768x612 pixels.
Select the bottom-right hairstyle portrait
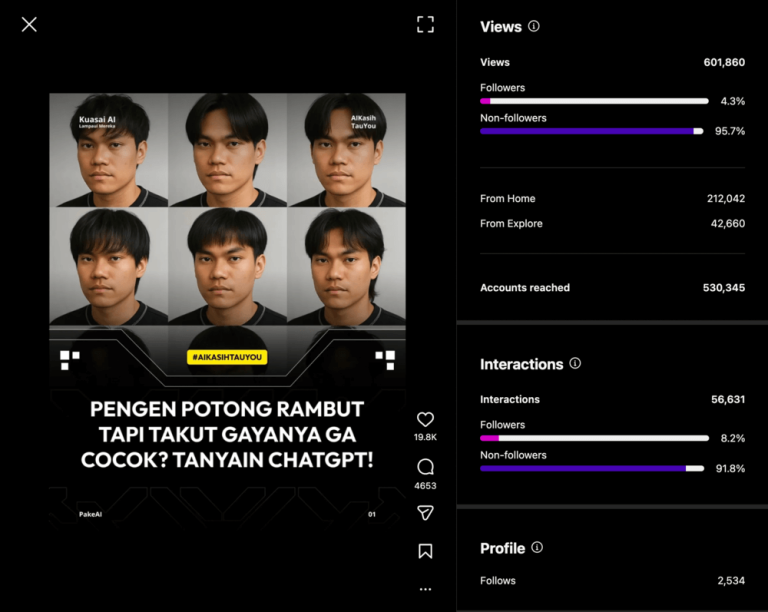[x=346, y=266]
